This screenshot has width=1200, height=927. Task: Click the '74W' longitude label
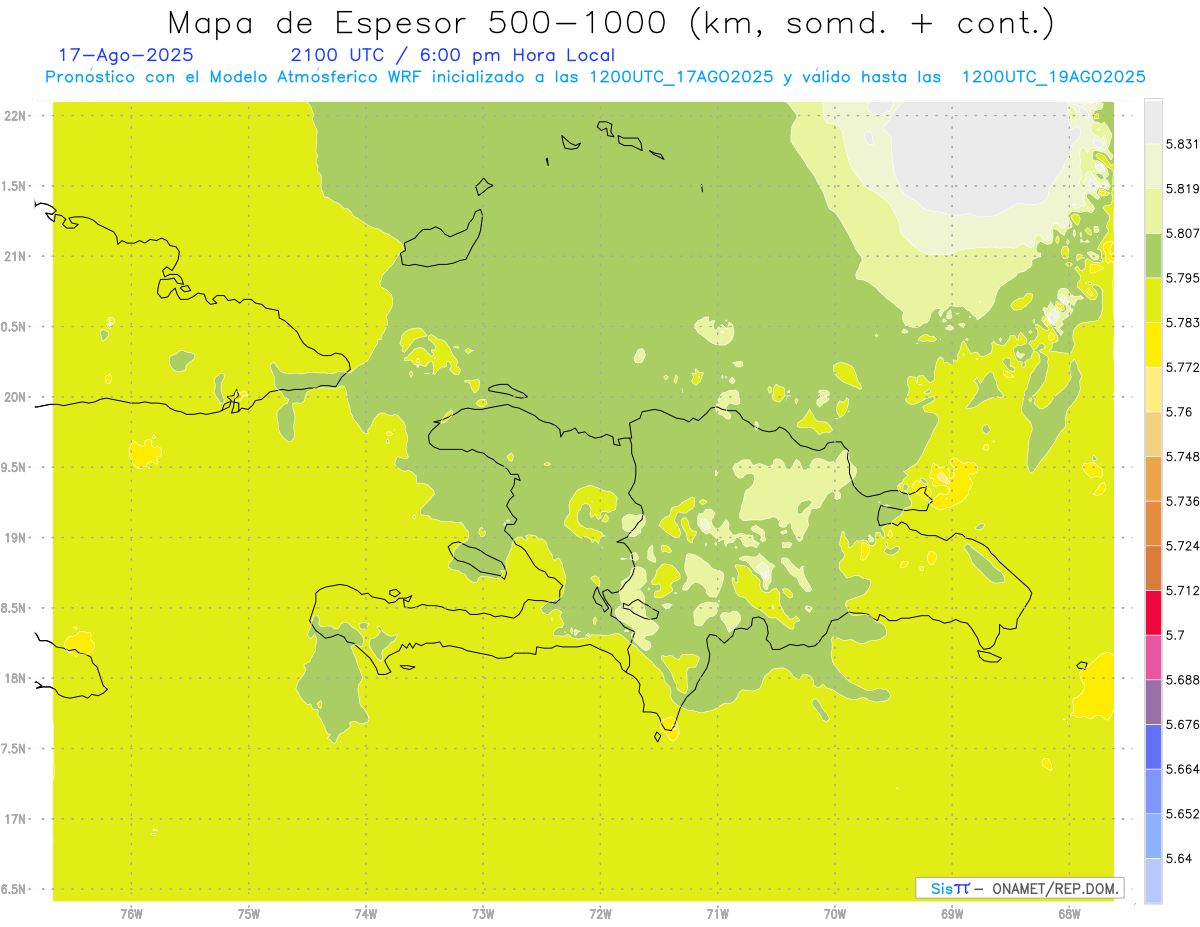tap(366, 914)
